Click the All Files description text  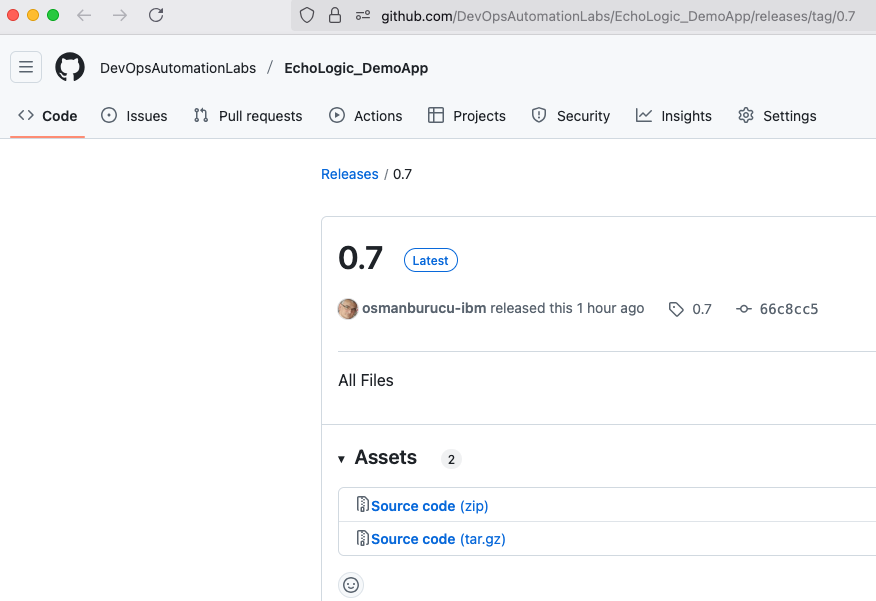point(365,380)
